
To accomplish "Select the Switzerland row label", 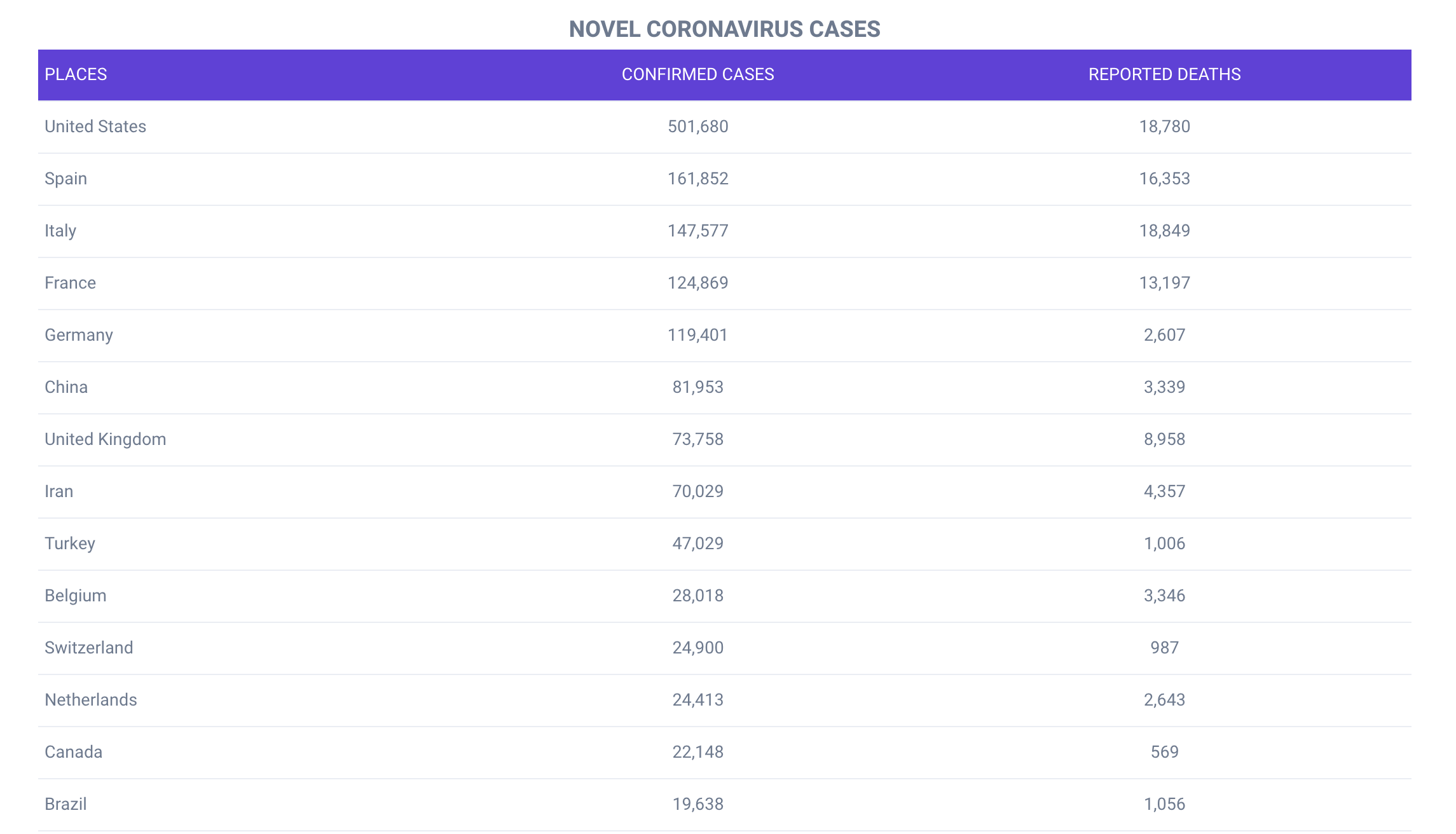I will click(88, 648).
